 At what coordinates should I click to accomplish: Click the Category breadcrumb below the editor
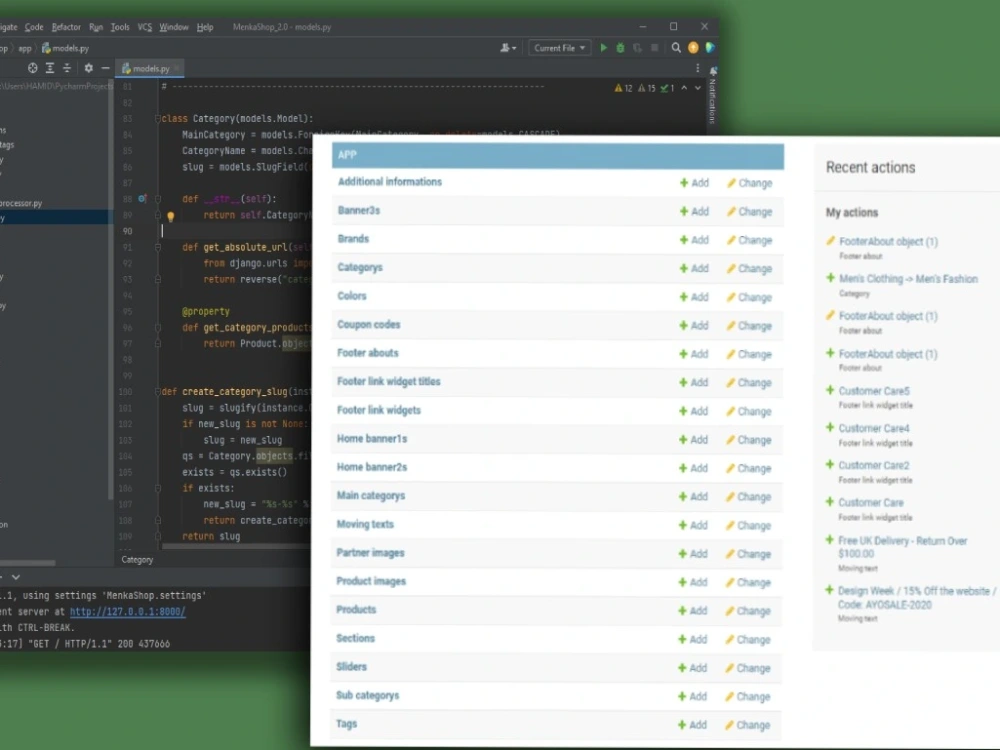pos(137,559)
